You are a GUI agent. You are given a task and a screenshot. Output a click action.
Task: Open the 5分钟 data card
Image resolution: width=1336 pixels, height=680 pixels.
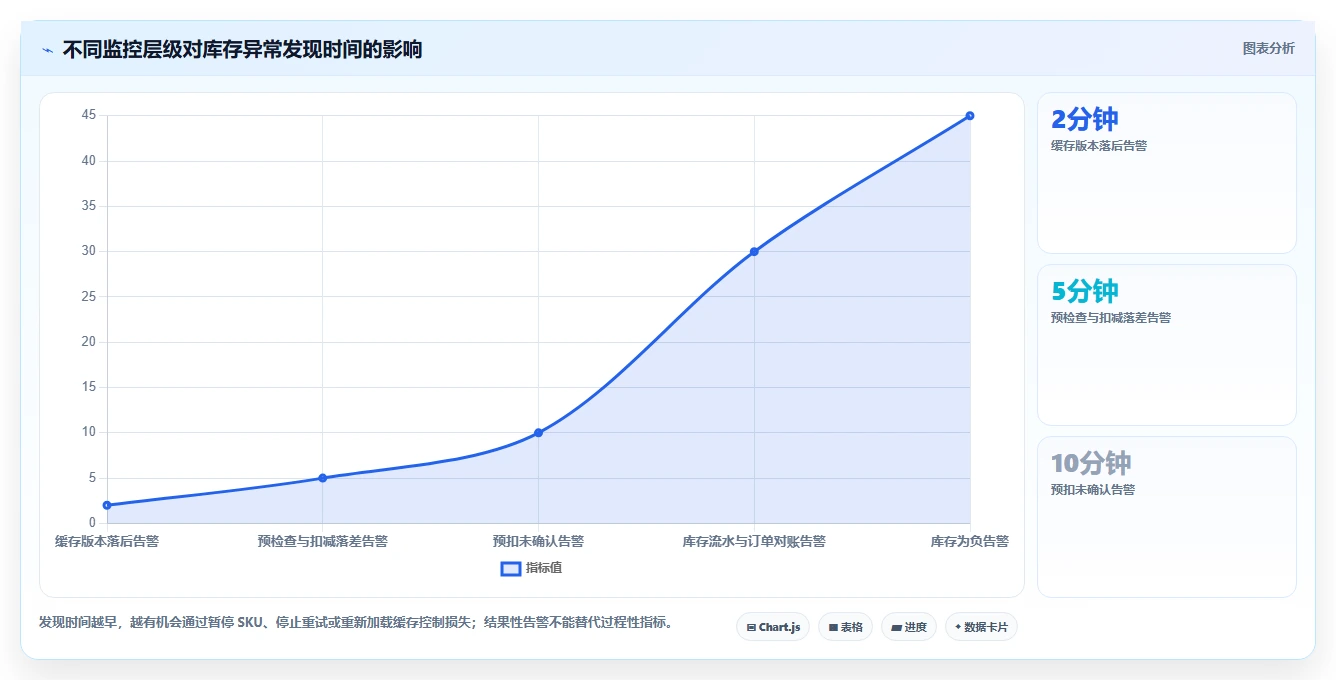1166,345
